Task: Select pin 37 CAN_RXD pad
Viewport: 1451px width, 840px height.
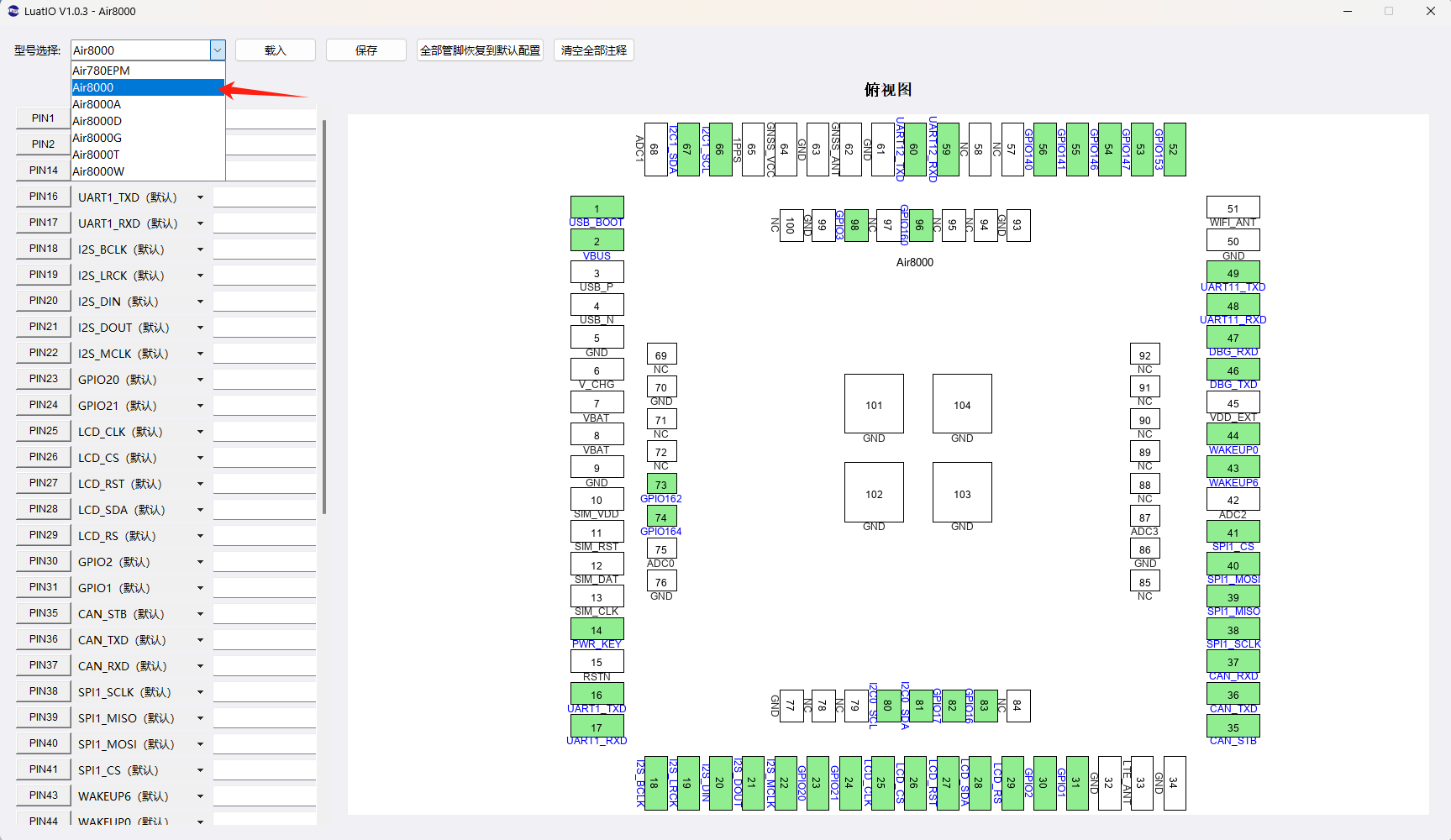Action: click(x=1233, y=661)
